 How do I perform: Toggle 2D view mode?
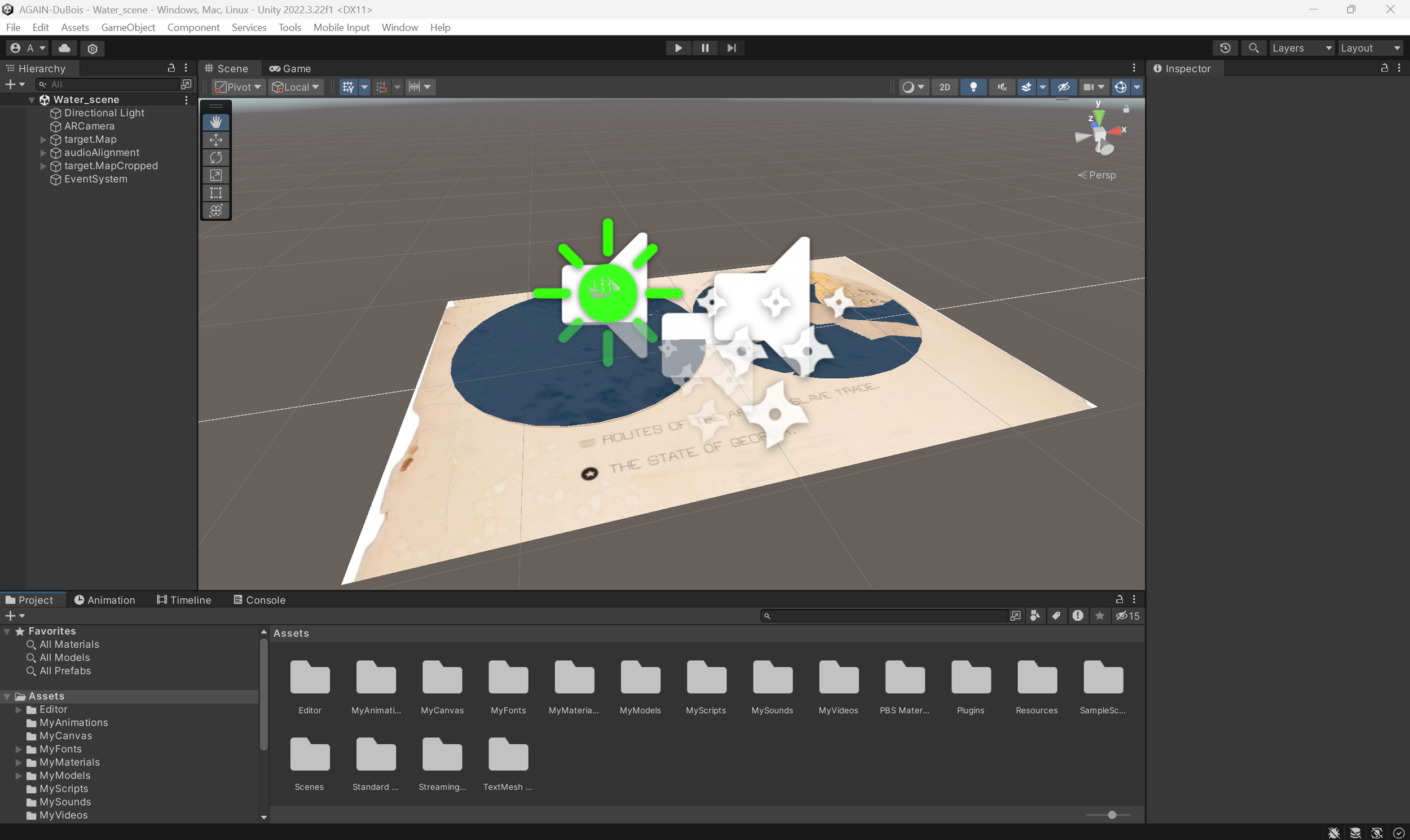pos(945,87)
